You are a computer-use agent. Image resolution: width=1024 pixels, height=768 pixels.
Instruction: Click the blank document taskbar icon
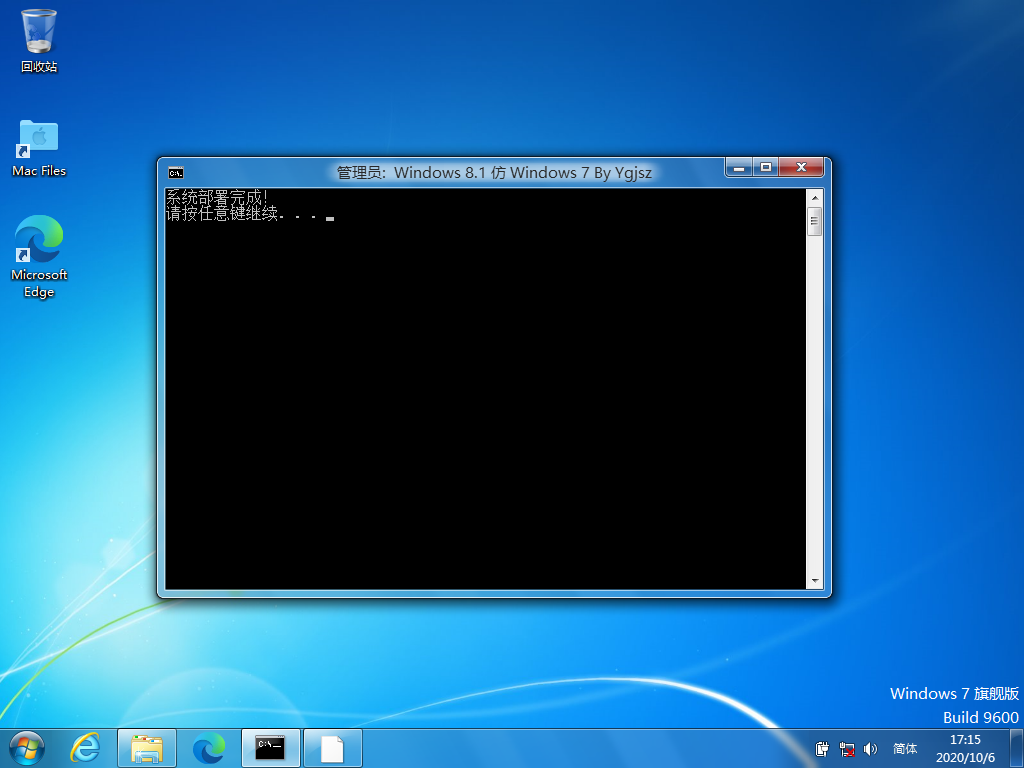332,748
